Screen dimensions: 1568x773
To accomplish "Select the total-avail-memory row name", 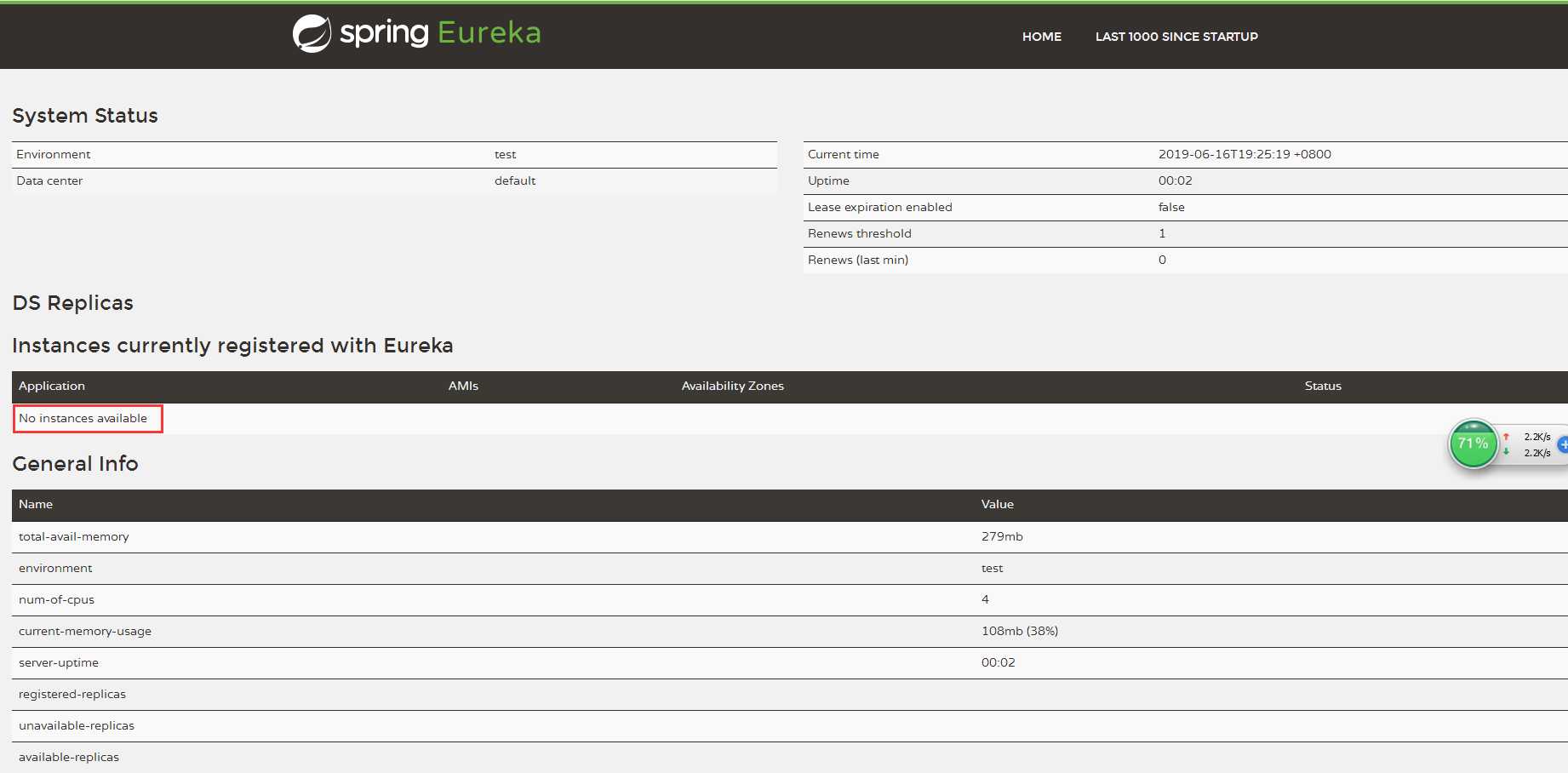I will 74,536.
